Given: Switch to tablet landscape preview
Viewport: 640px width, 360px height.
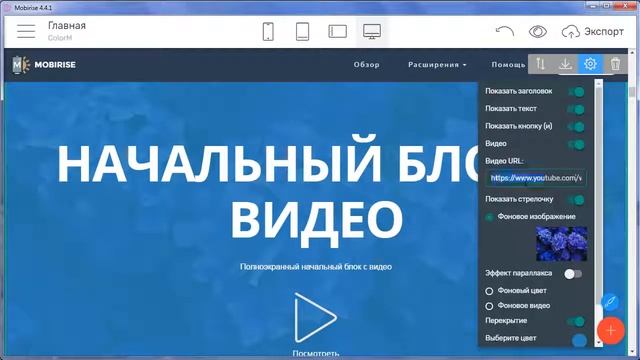Looking at the screenshot, I should (338, 31).
